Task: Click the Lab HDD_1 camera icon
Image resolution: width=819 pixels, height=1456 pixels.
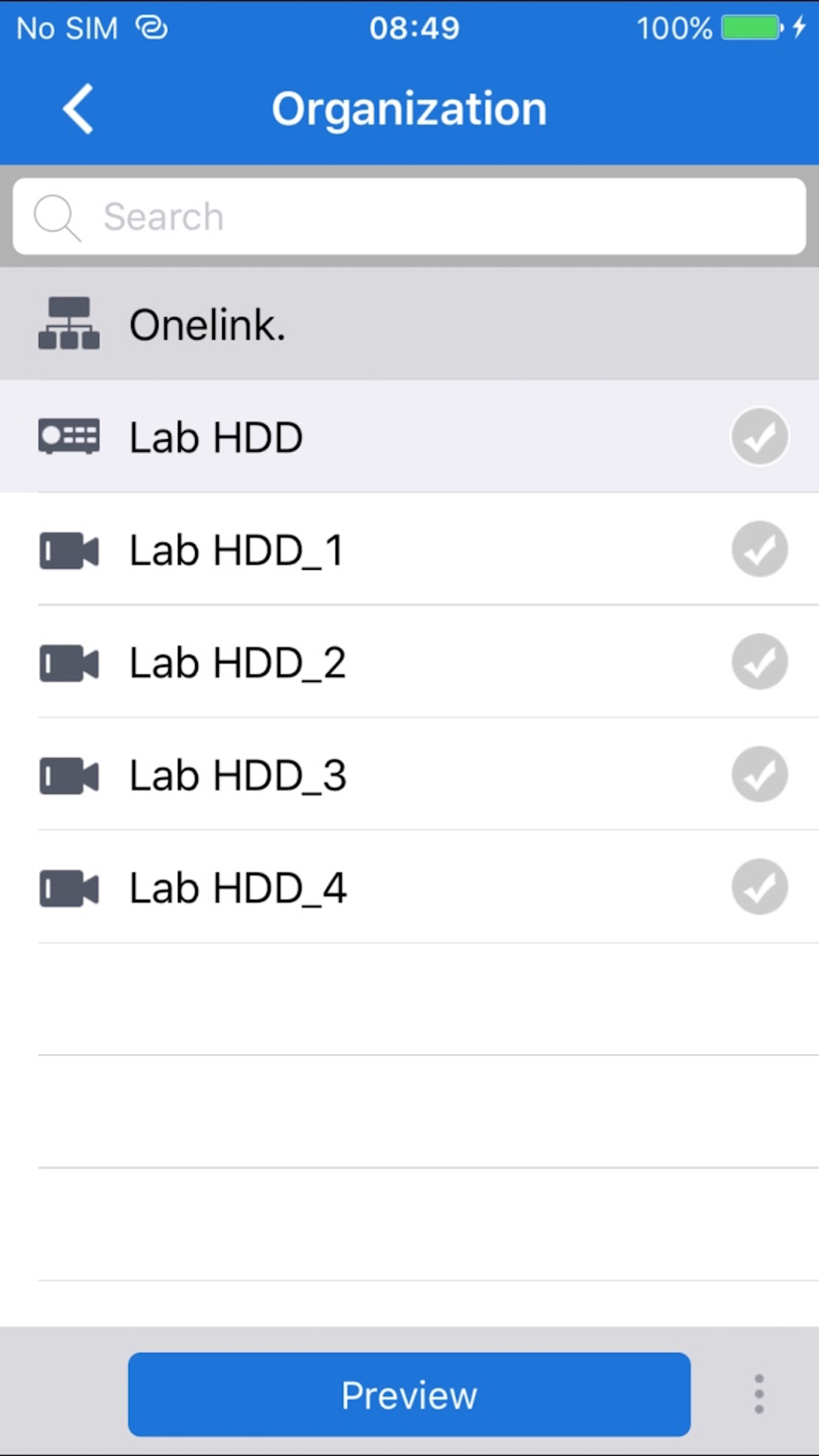Action: click(69, 550)
